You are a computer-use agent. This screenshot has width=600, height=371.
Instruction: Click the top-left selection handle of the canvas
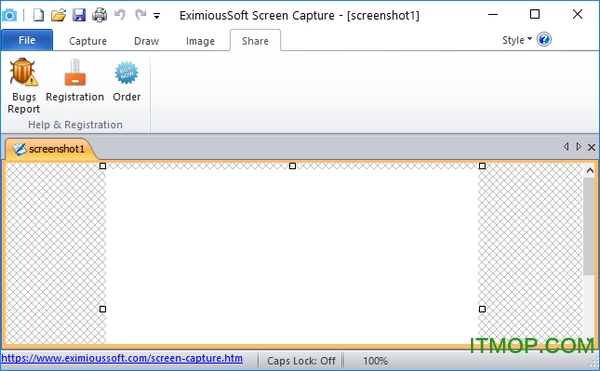pos(103,166)
